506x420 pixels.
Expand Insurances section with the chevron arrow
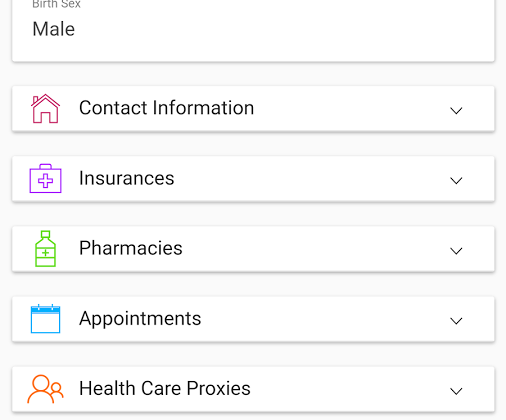tap(456, 180)
